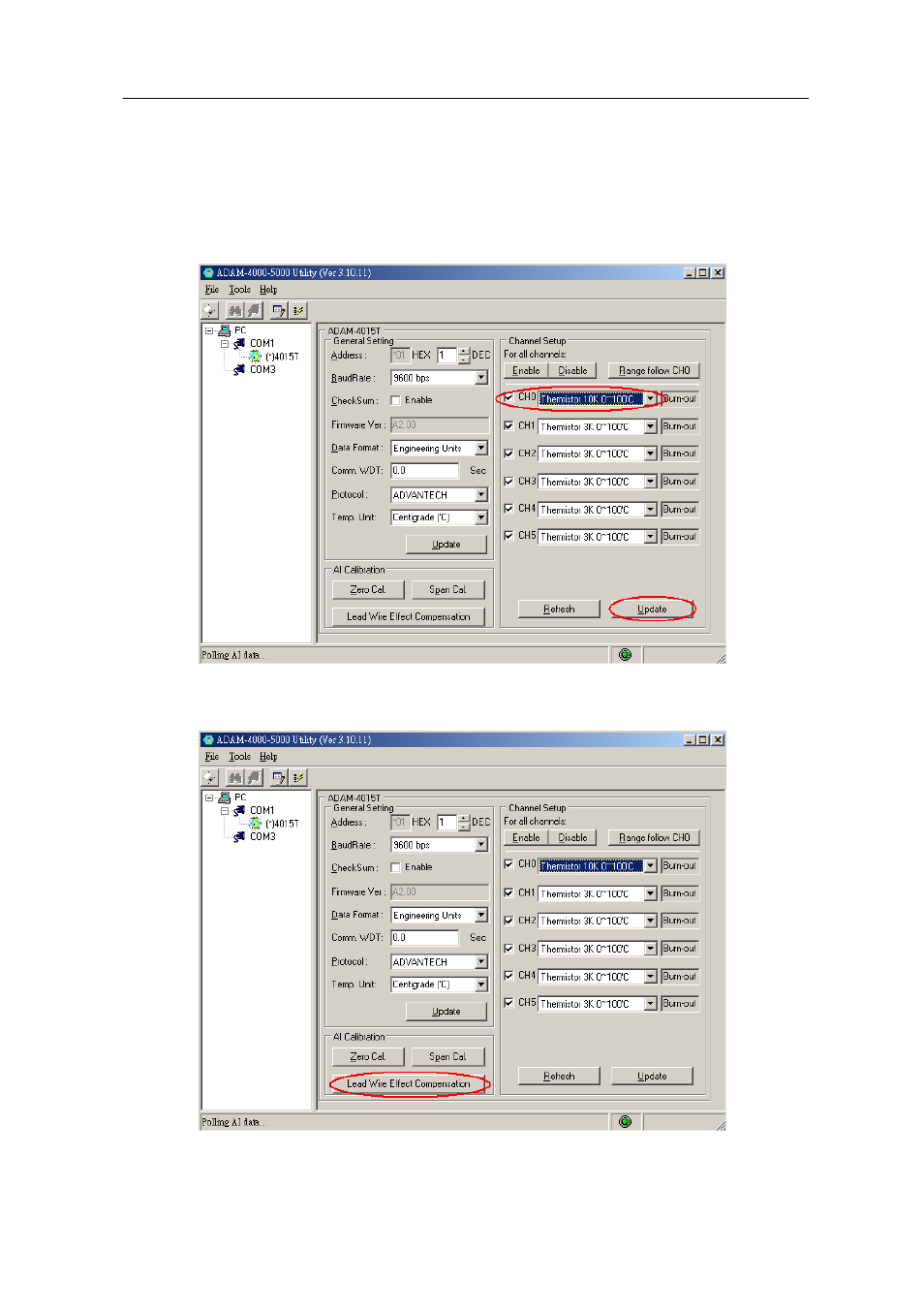
Task: Click the last toolbar icon with lightning in upper window
Action: [298, 311]
